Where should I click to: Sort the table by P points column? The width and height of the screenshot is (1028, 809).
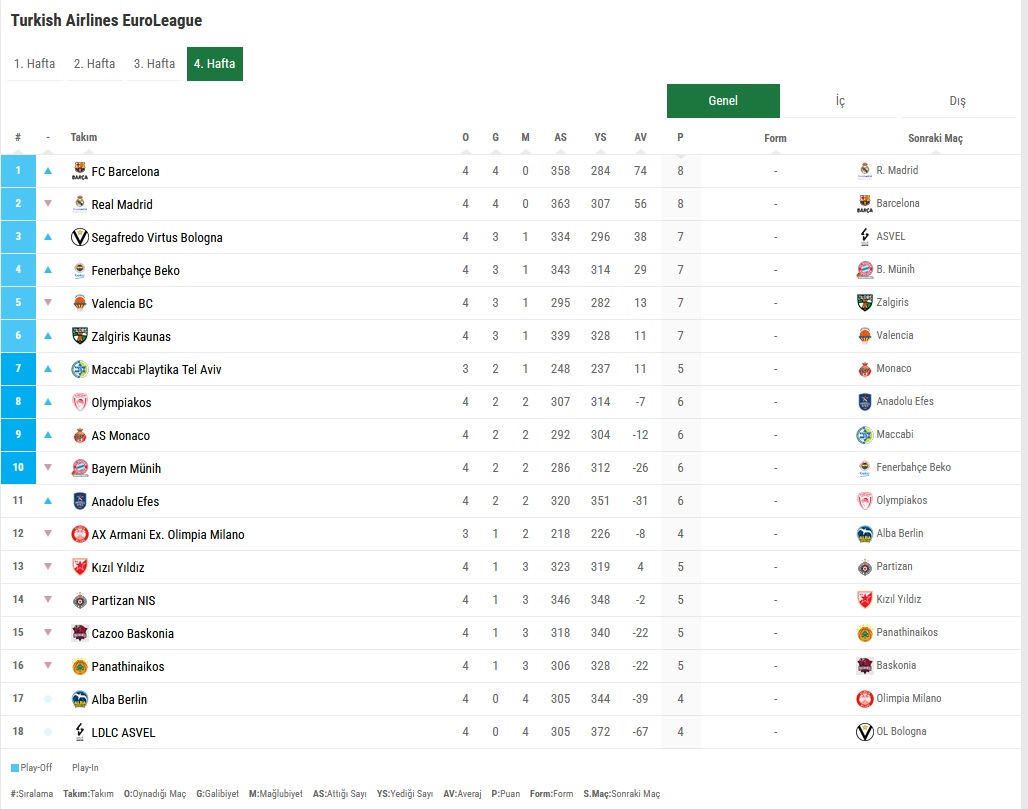680,138
